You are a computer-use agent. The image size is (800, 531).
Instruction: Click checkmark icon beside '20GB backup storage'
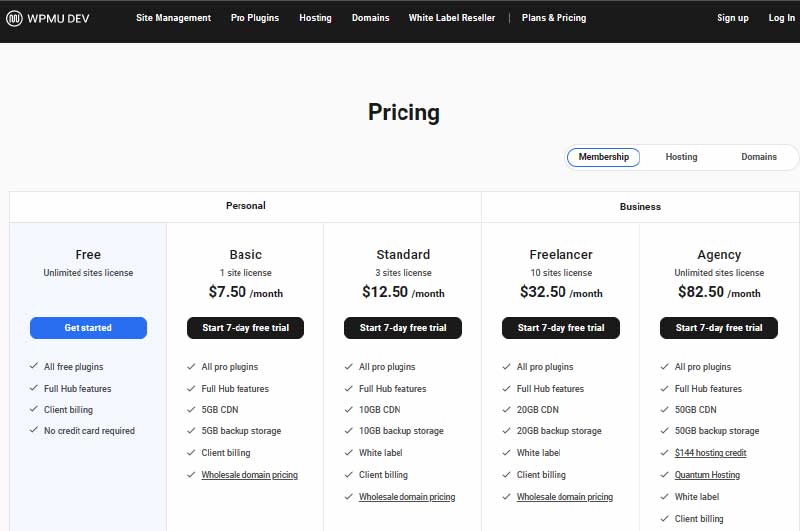(x=507, y=431)
